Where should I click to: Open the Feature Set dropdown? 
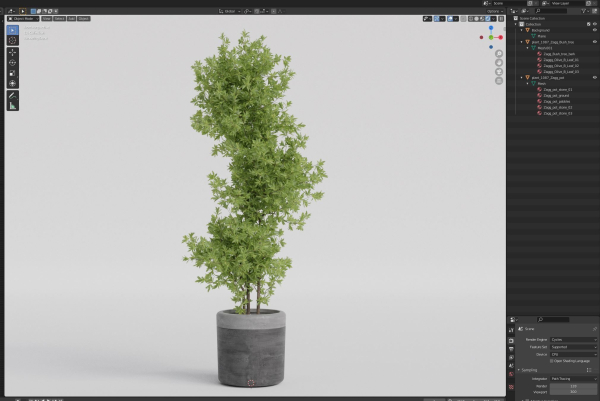573,347
